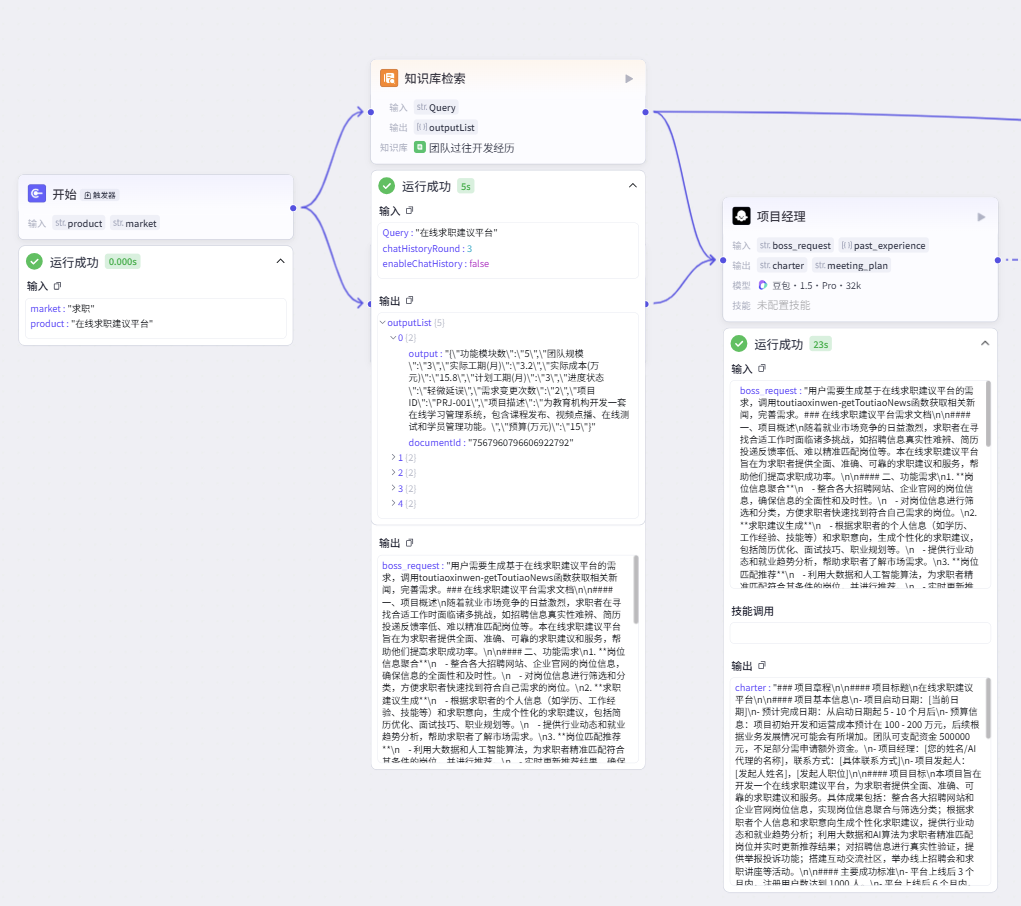This screenshot has width=1021, height=906.
Task: Open the 团队过往开发经历 knowledge base
Action: click(471, 148)
